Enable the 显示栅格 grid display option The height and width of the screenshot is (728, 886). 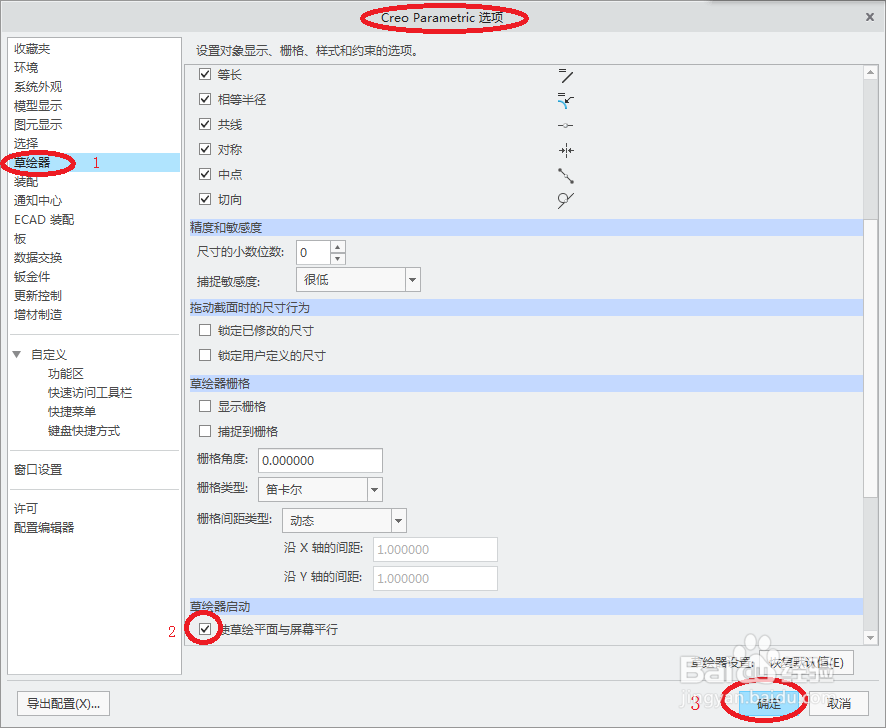pos(205,406)
